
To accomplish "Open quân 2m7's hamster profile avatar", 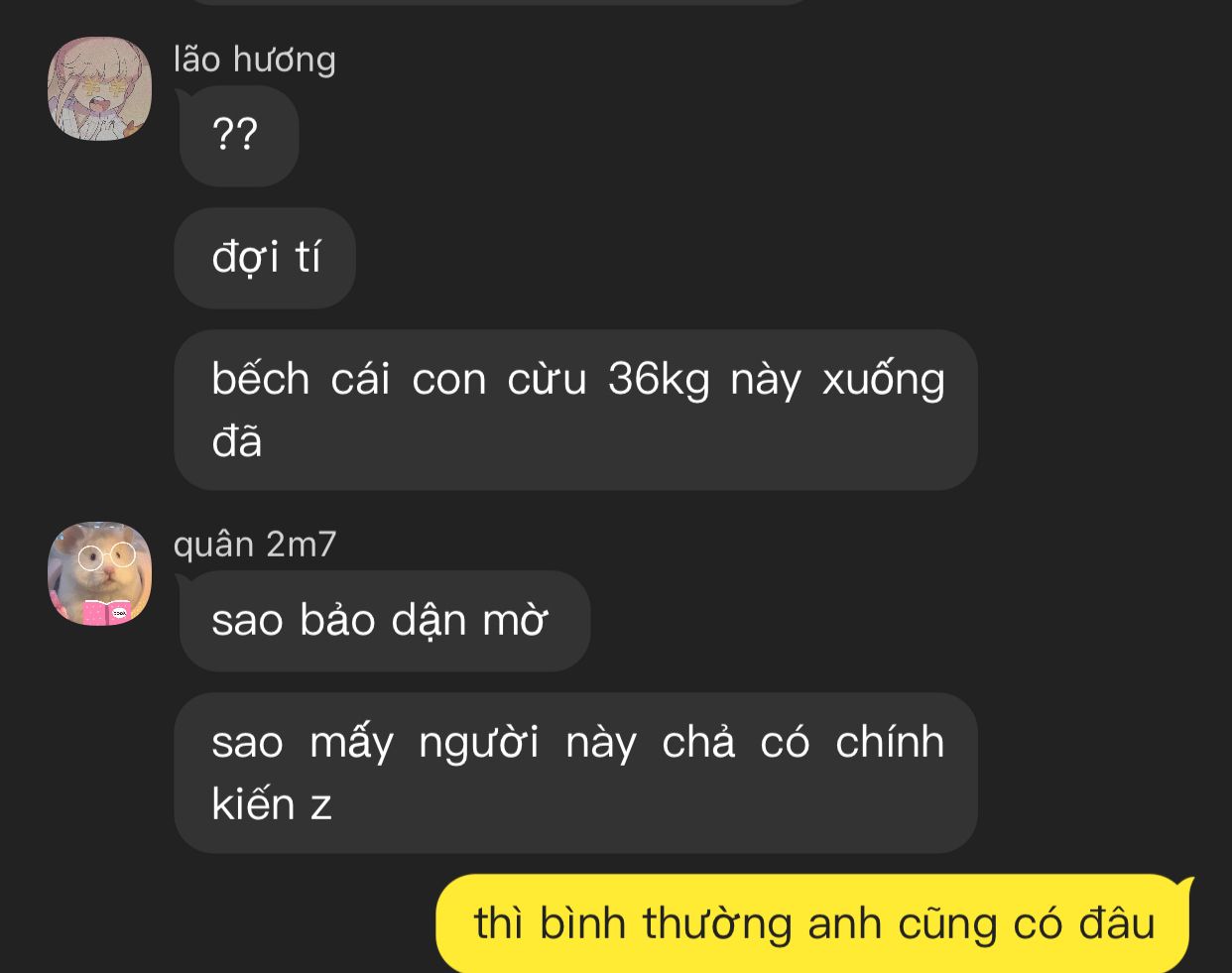I will (99, 573).
